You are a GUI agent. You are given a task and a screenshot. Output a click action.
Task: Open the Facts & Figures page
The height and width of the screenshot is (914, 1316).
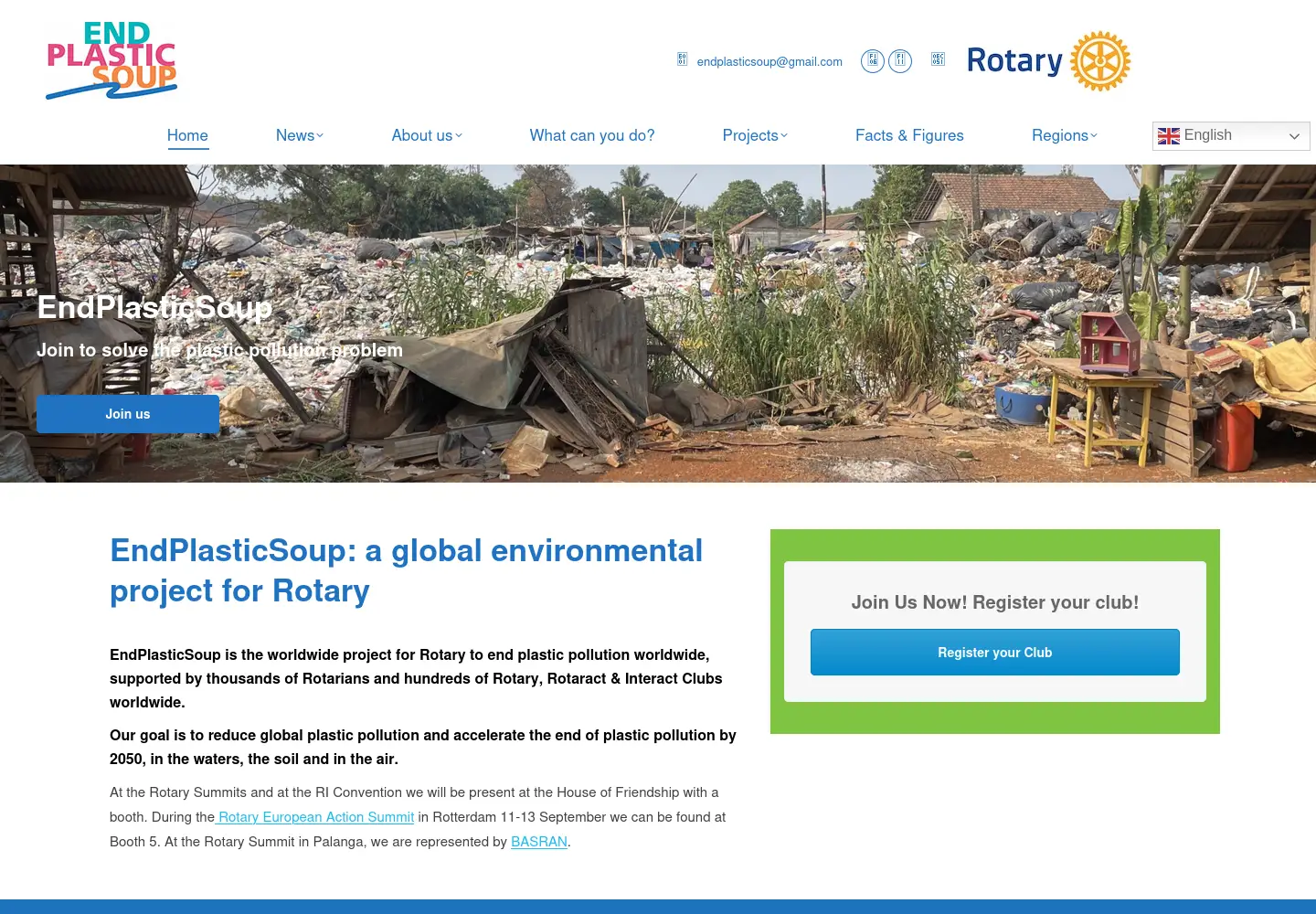pyautogui.click(x=909, y=135)
